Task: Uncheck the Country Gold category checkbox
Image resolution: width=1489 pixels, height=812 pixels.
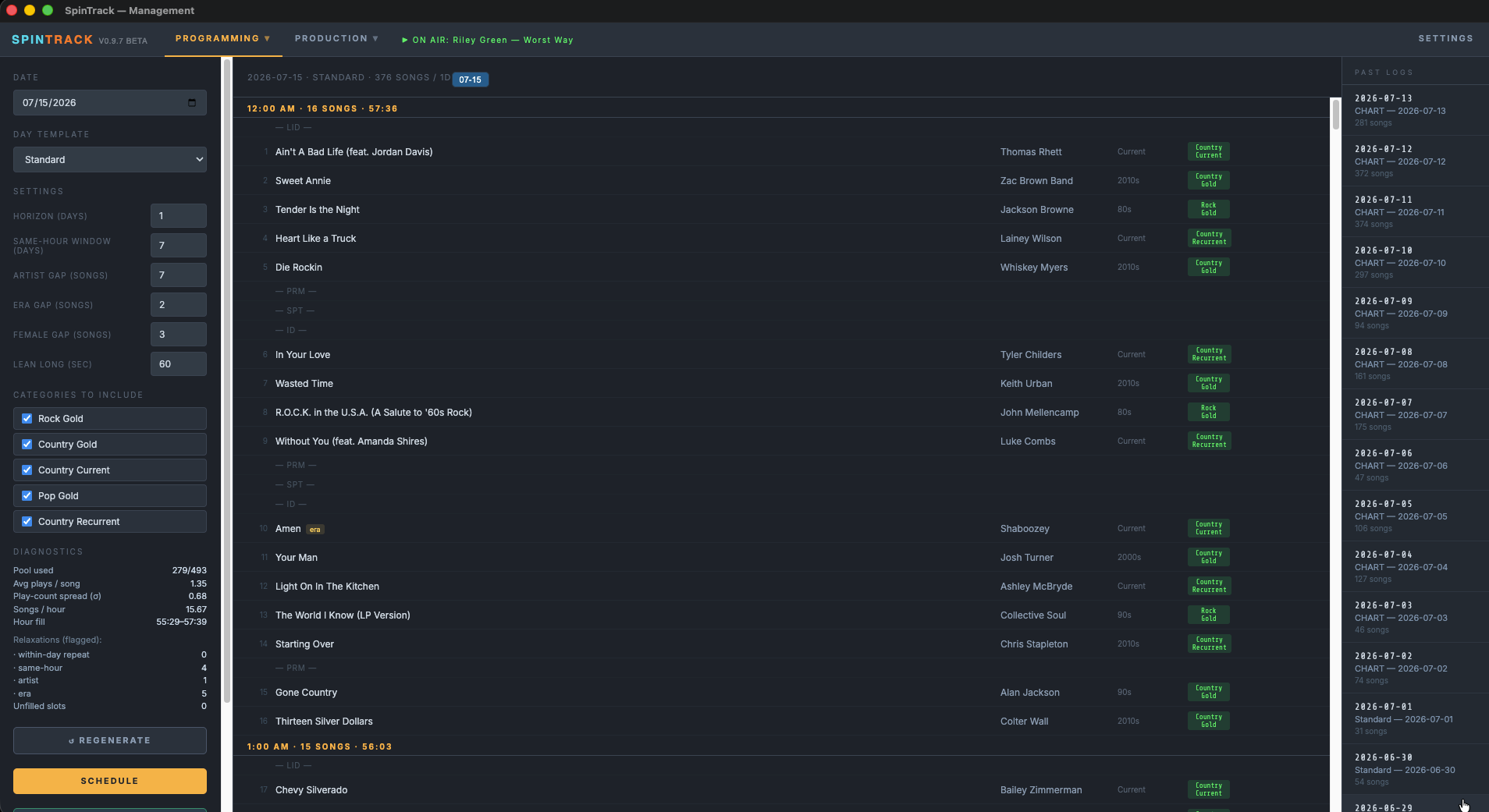Action: pyautogui.click(x=27, y=445)
